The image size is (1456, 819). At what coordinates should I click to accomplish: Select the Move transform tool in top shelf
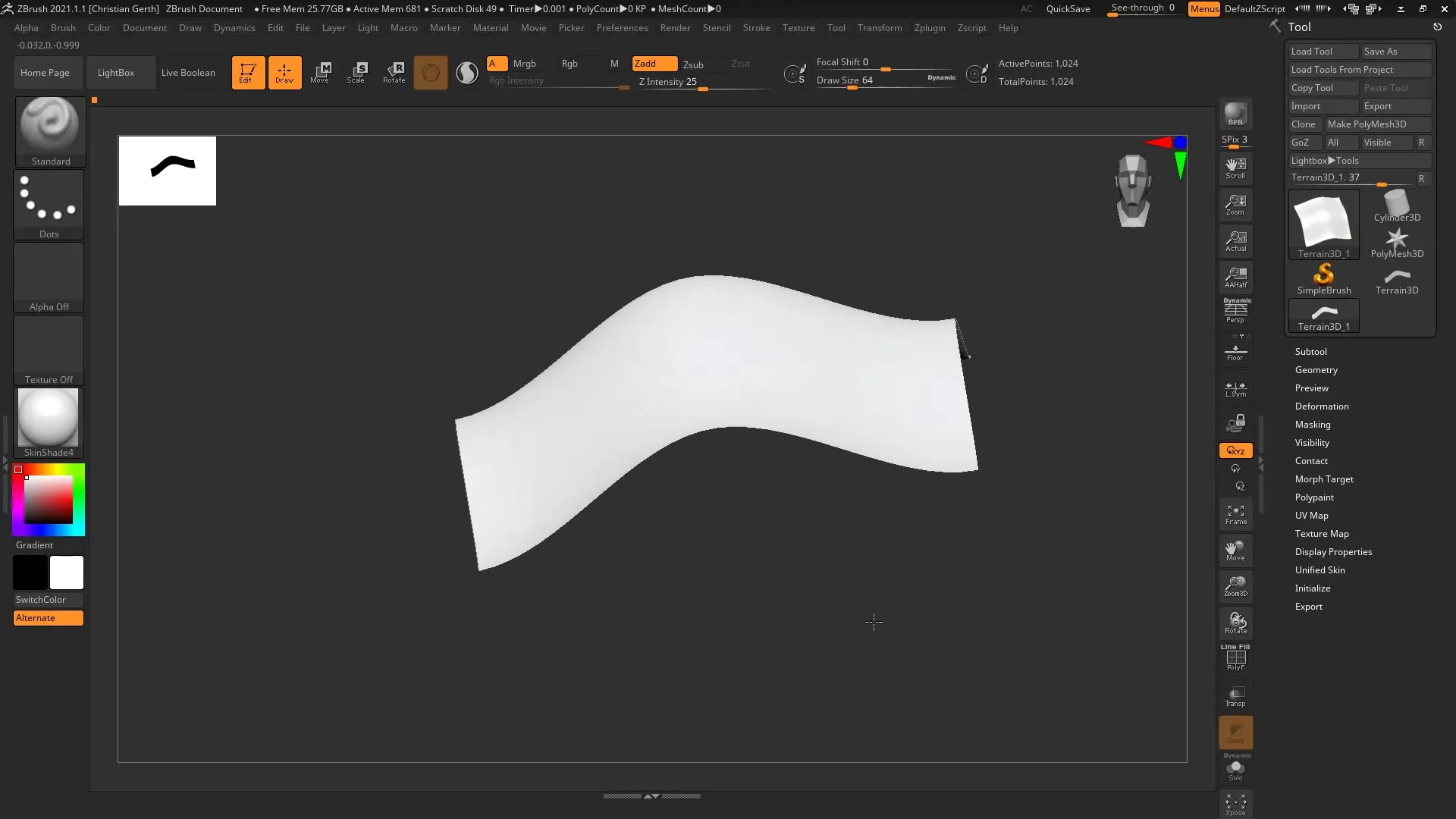point(321,73)
